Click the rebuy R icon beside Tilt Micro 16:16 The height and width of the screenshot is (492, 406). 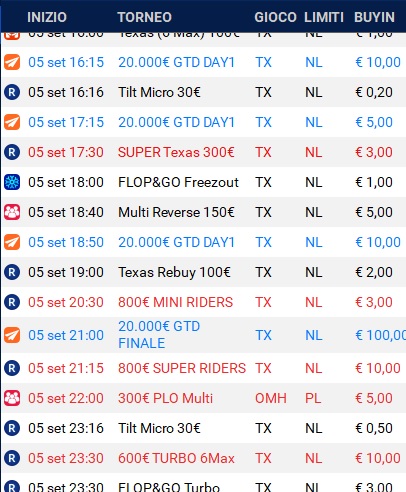pyautogui.click(x=12, y=92)
